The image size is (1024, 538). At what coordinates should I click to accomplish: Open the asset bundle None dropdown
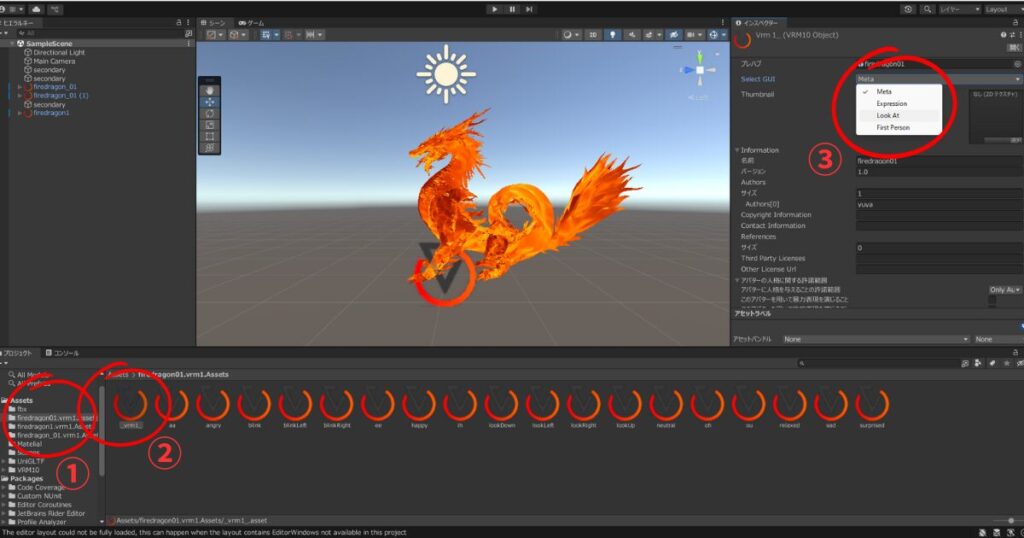pos(876,340)
